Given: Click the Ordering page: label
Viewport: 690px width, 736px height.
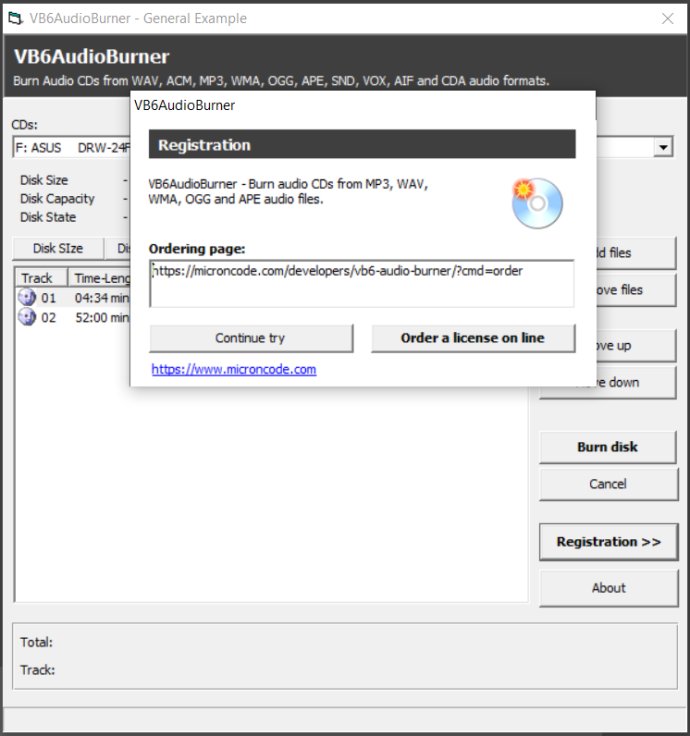Looking at the screenshot, I should tap(197, 249).
